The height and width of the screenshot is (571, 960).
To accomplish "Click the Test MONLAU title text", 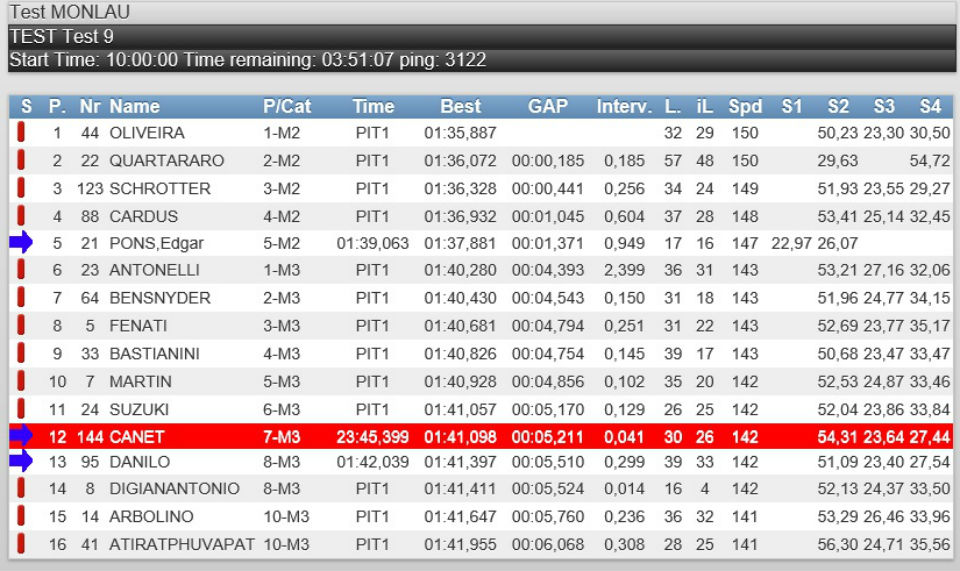I will pos(70,12).
